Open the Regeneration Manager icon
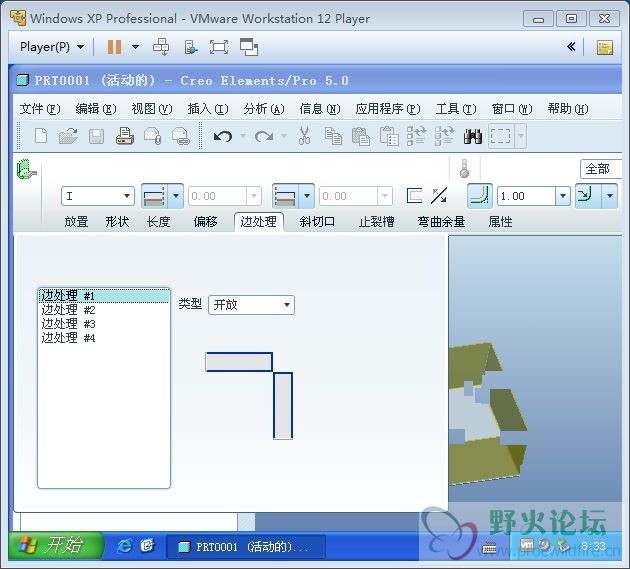 coord(444,136)
